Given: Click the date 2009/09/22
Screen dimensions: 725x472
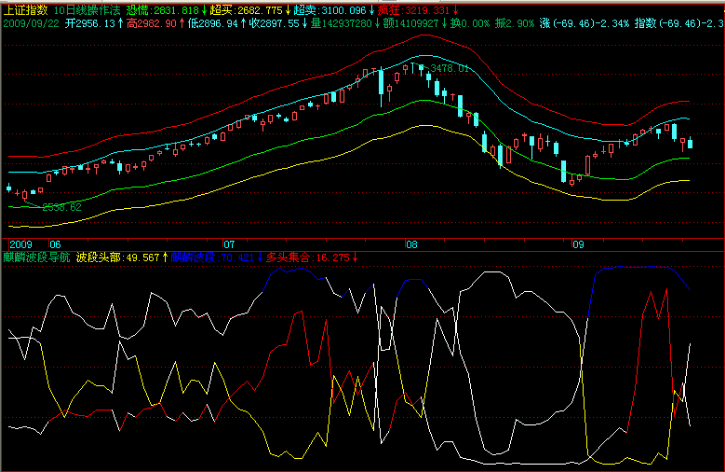Looking at the screenshot, I should [31, 23].
